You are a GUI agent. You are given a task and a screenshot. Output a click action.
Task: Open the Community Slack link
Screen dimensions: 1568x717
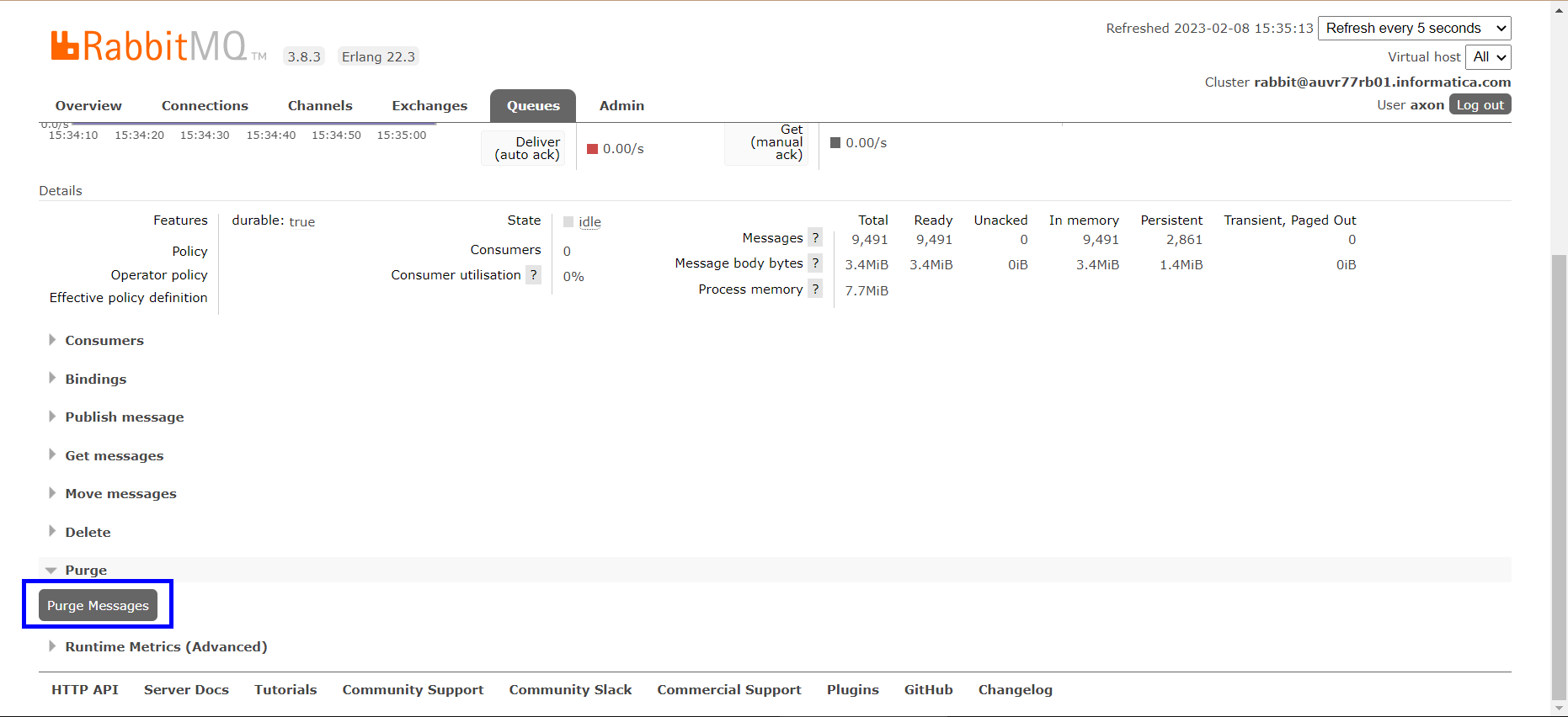tap(570, 689)
